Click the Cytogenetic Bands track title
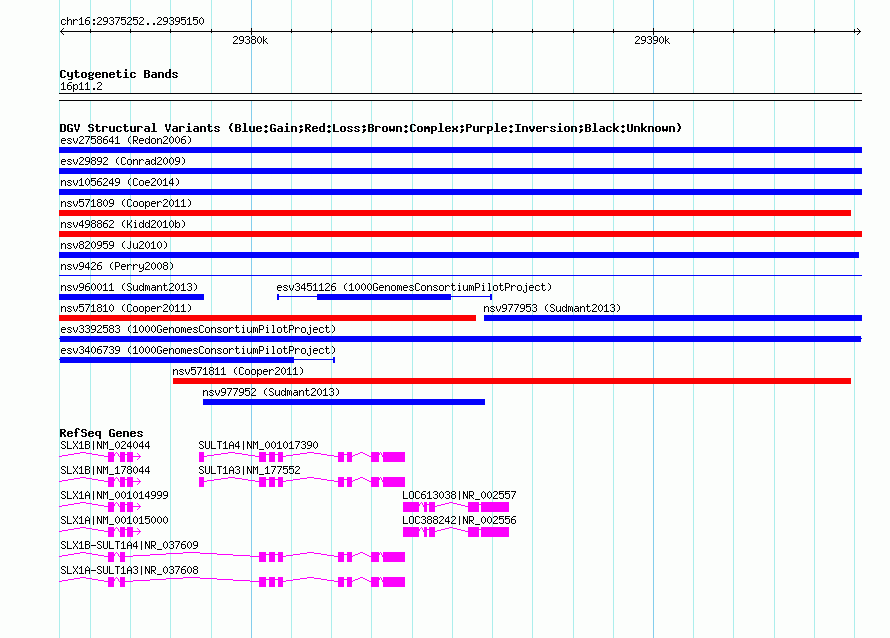Viewport: 890px width, 638px height. pyautogui.click(x=119, y=74)
